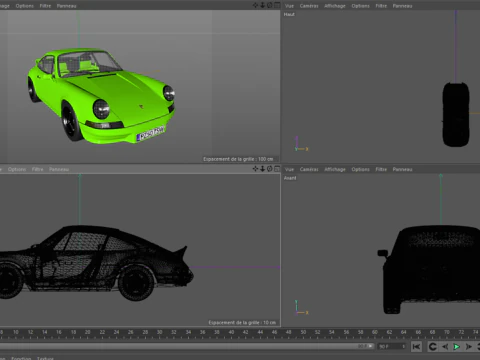Toggle maximize icon of the side-view viewport
Image resolution: width=480 pixels, height=360 pixels.
pos(277,169)
